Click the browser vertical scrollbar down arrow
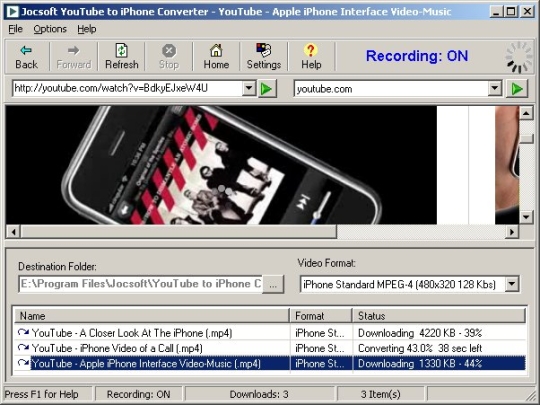The height and width of the screenshot is (405, 540). pyautogui.click(x=526, y=217)
